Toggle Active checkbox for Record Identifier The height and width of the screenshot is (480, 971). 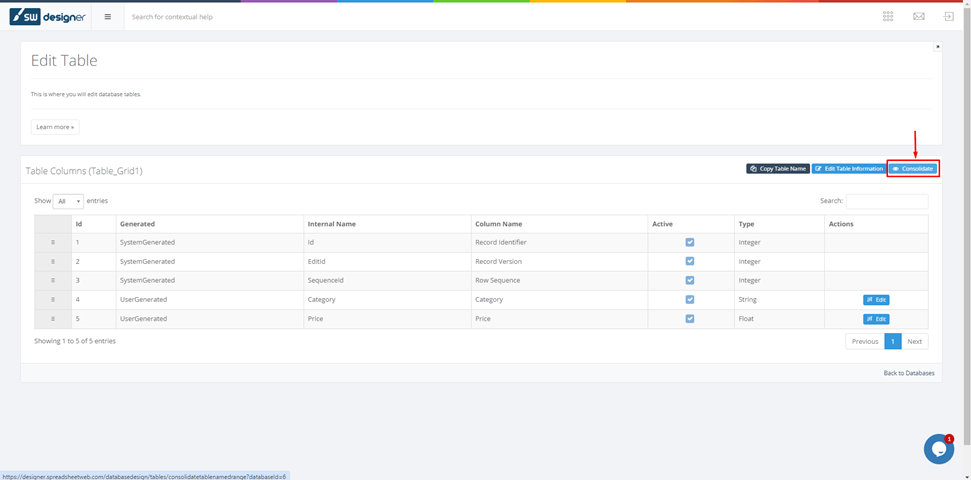pyautogui.click(x=690, y=243)
